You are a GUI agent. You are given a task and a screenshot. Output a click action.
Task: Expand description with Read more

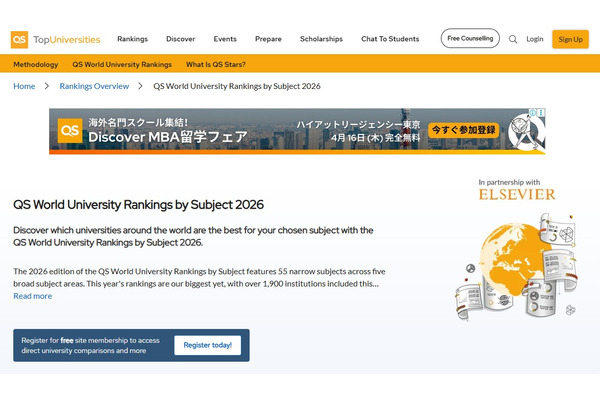click(x=33, y=296)
